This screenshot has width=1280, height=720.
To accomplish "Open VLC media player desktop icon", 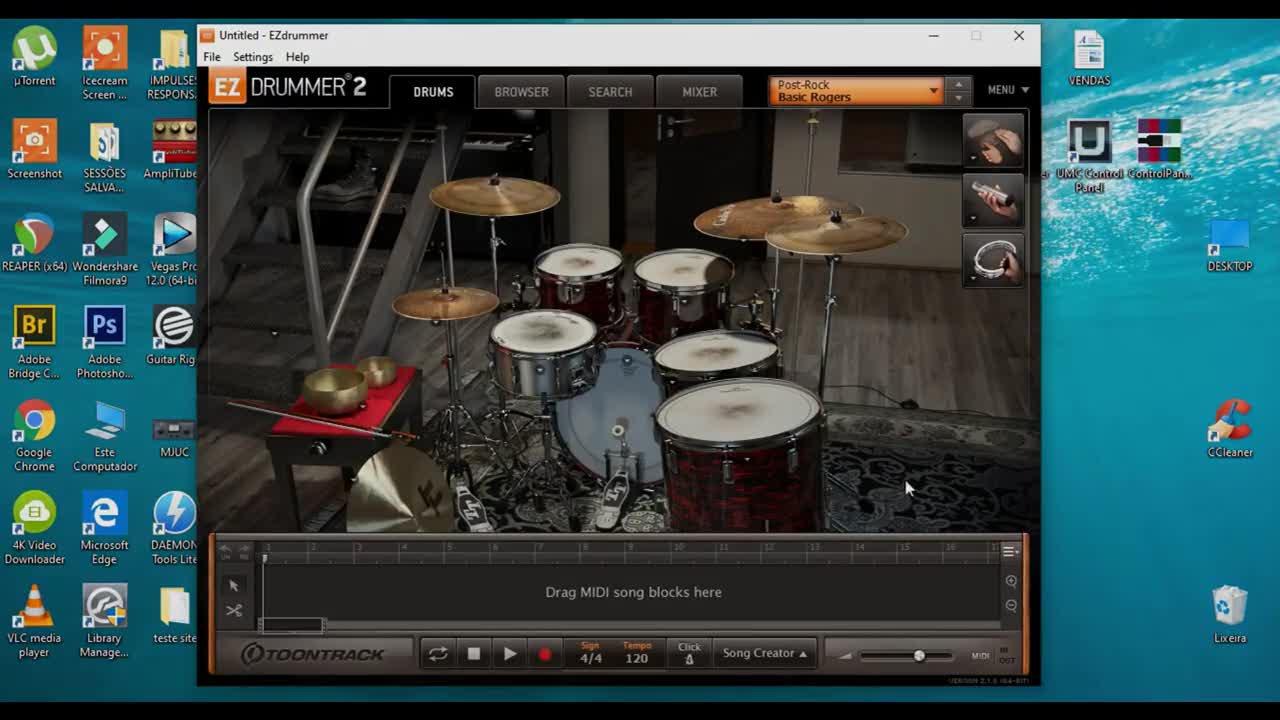I will pyautogui.click(x=35, y=622).
